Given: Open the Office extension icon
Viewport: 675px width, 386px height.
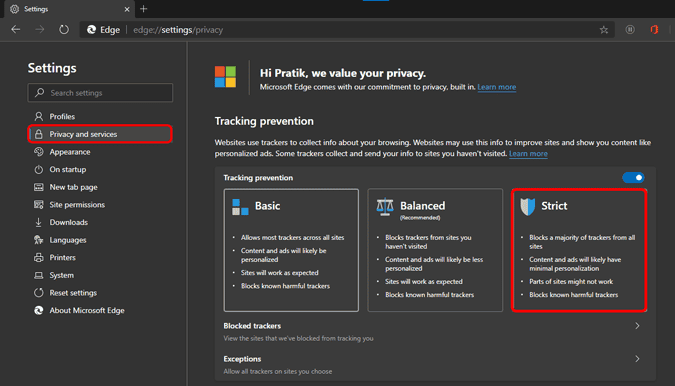Looking at the screenshot, I should pos(654,30).
